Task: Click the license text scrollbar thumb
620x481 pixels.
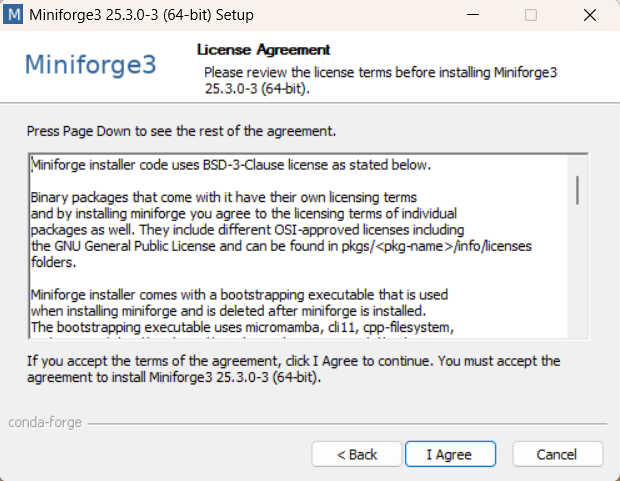Action: pos(577,190)
